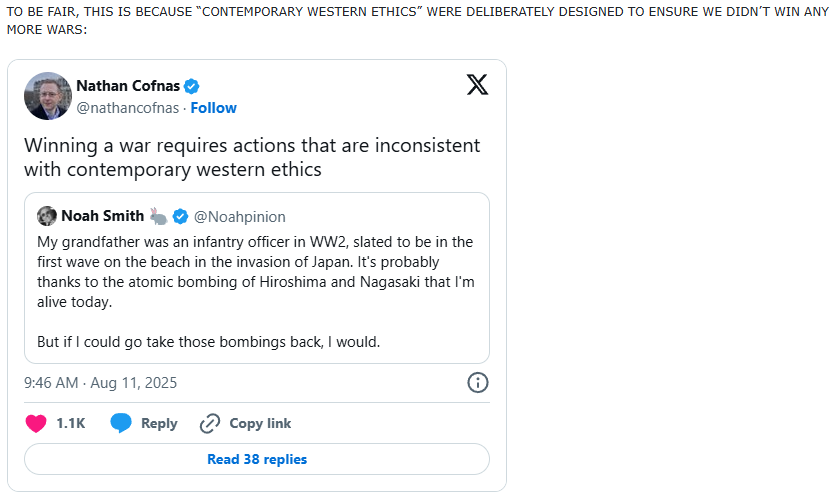Viewport: 835px width, 504px height.
Task: Open Nathan Cofnas's profile photo
Action: tap(47, 96)
